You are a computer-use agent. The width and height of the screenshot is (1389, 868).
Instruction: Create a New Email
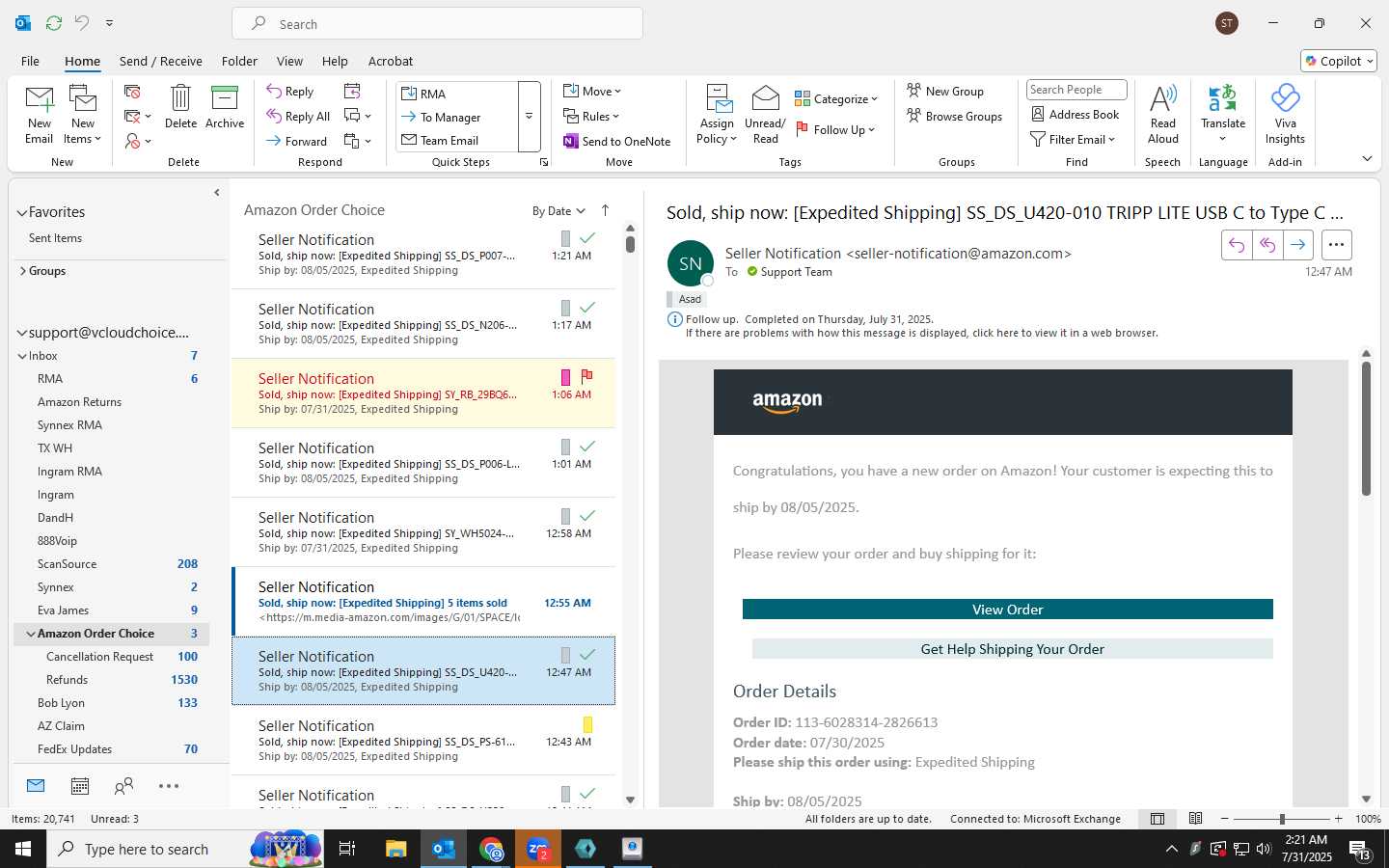pos(40,115)
